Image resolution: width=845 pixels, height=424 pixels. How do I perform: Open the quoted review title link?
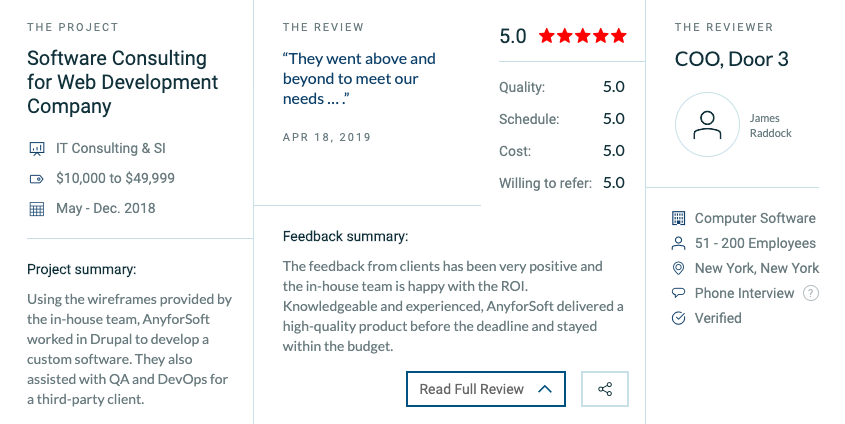pyautogui.click(x=359, y=79)
